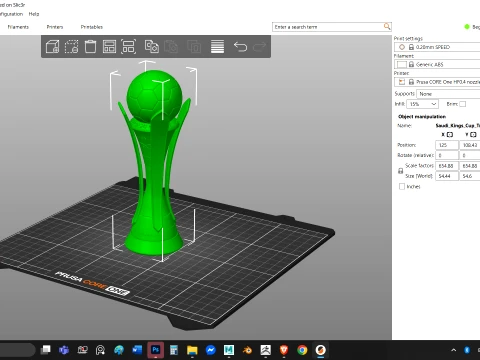Switch to the Printers tab
Image resolution: width=480 pixels, height=360 pixels.
[55, 27]
